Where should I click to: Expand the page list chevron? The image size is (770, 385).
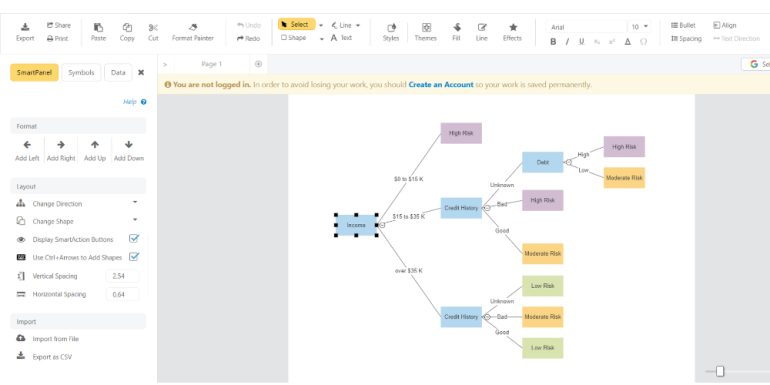coord(165,64)
